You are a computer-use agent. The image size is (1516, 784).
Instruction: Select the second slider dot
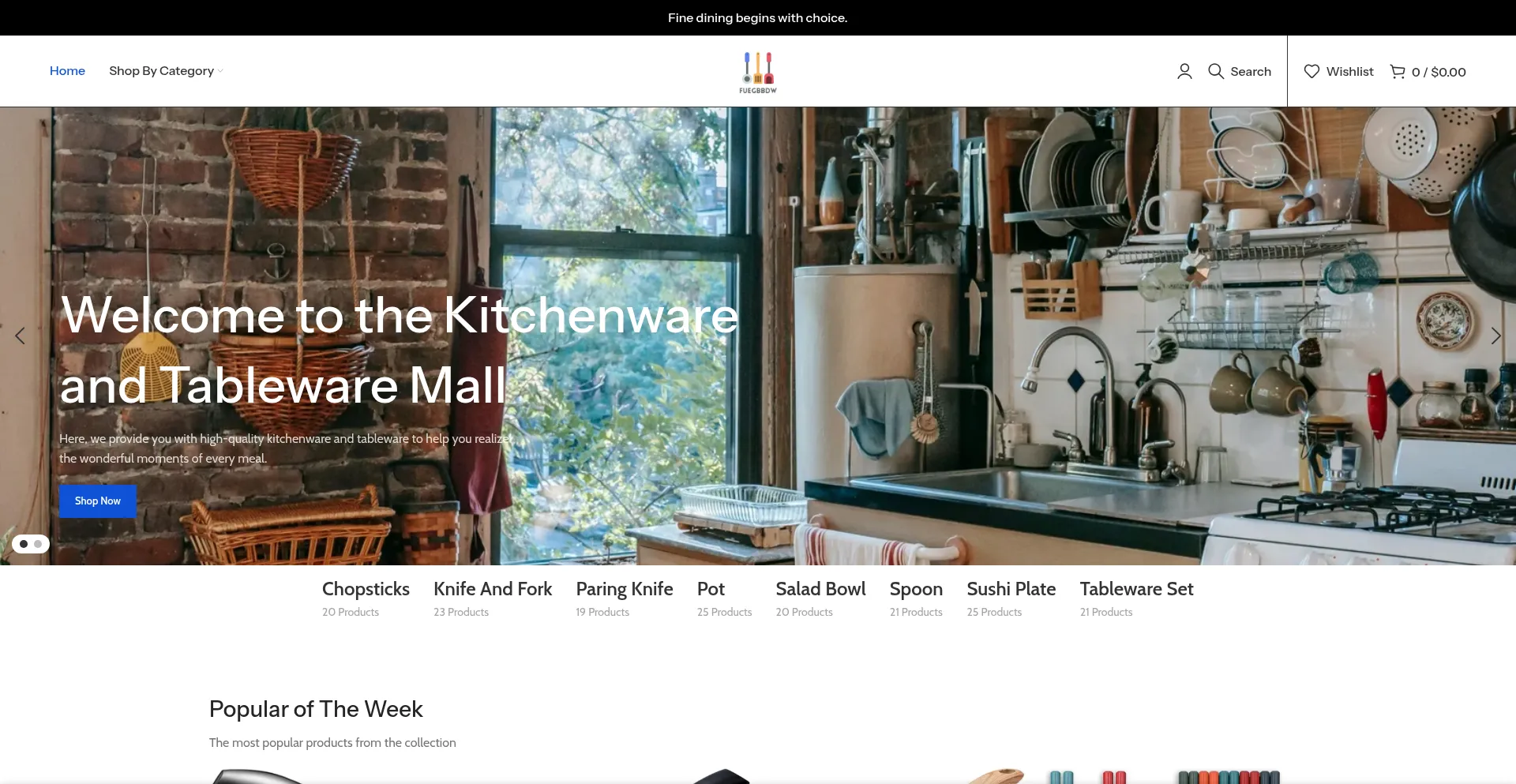click(38, 544)
